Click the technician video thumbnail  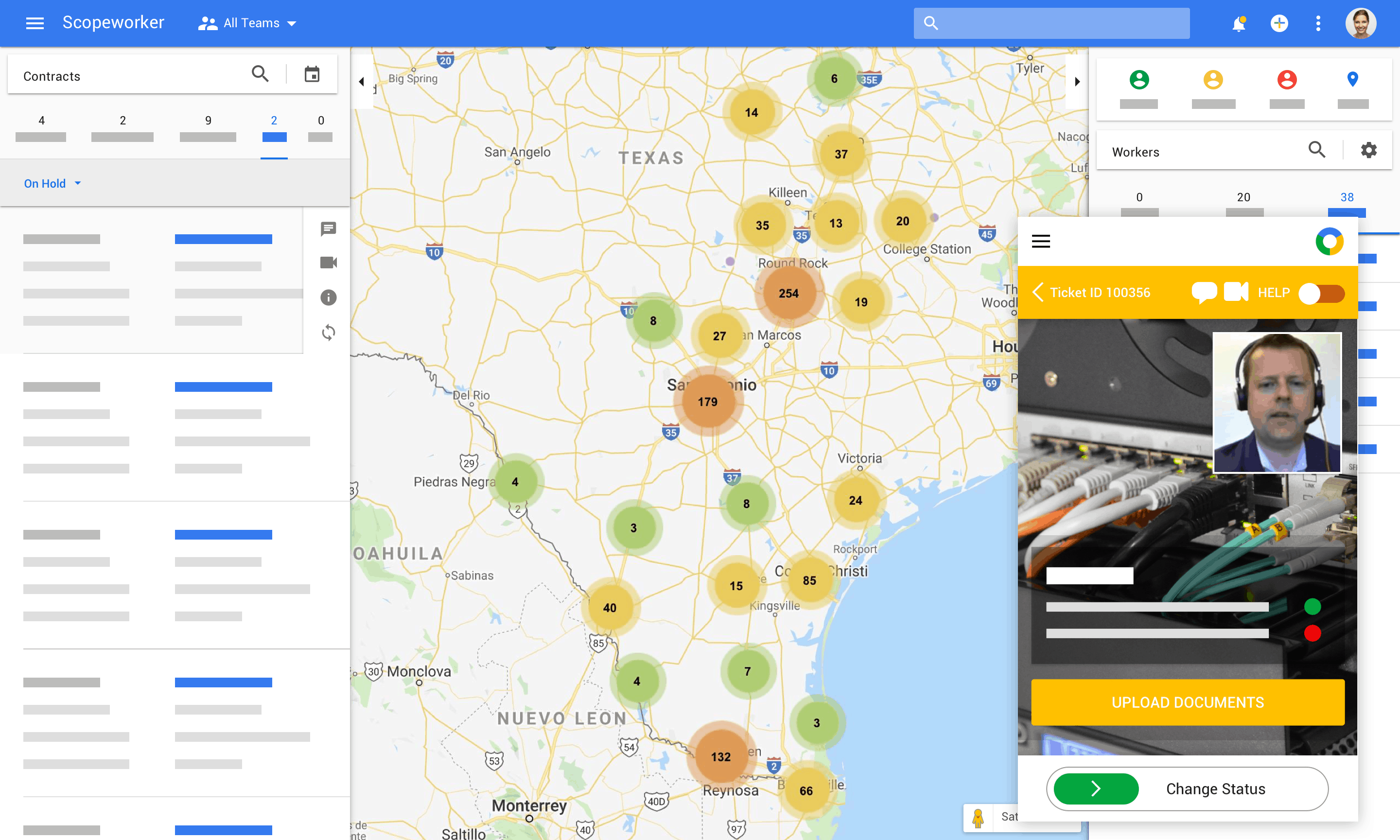point(1277,402)
